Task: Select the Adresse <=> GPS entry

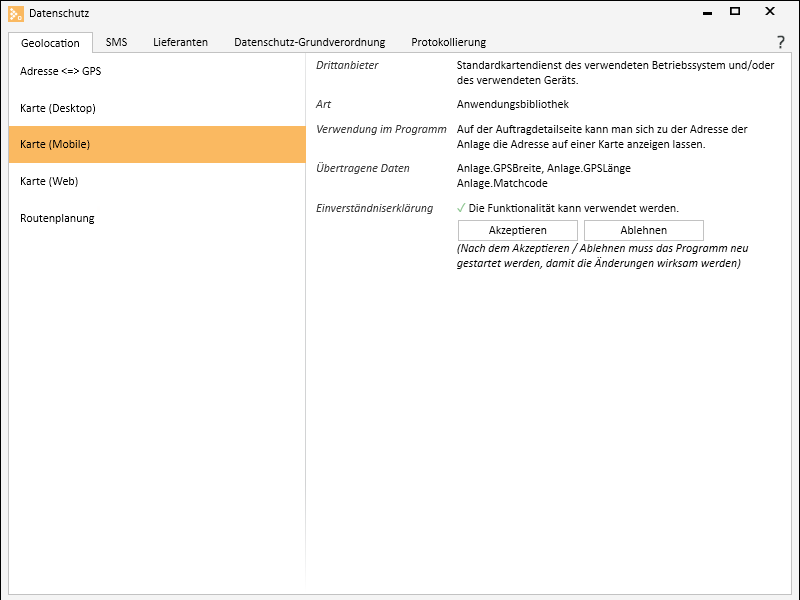Action: click(x=157, y=71)
